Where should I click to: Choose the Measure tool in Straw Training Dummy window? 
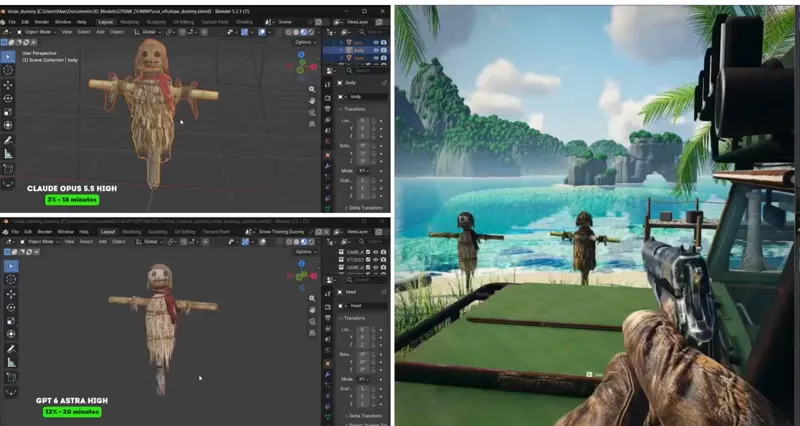coord(11,363)
